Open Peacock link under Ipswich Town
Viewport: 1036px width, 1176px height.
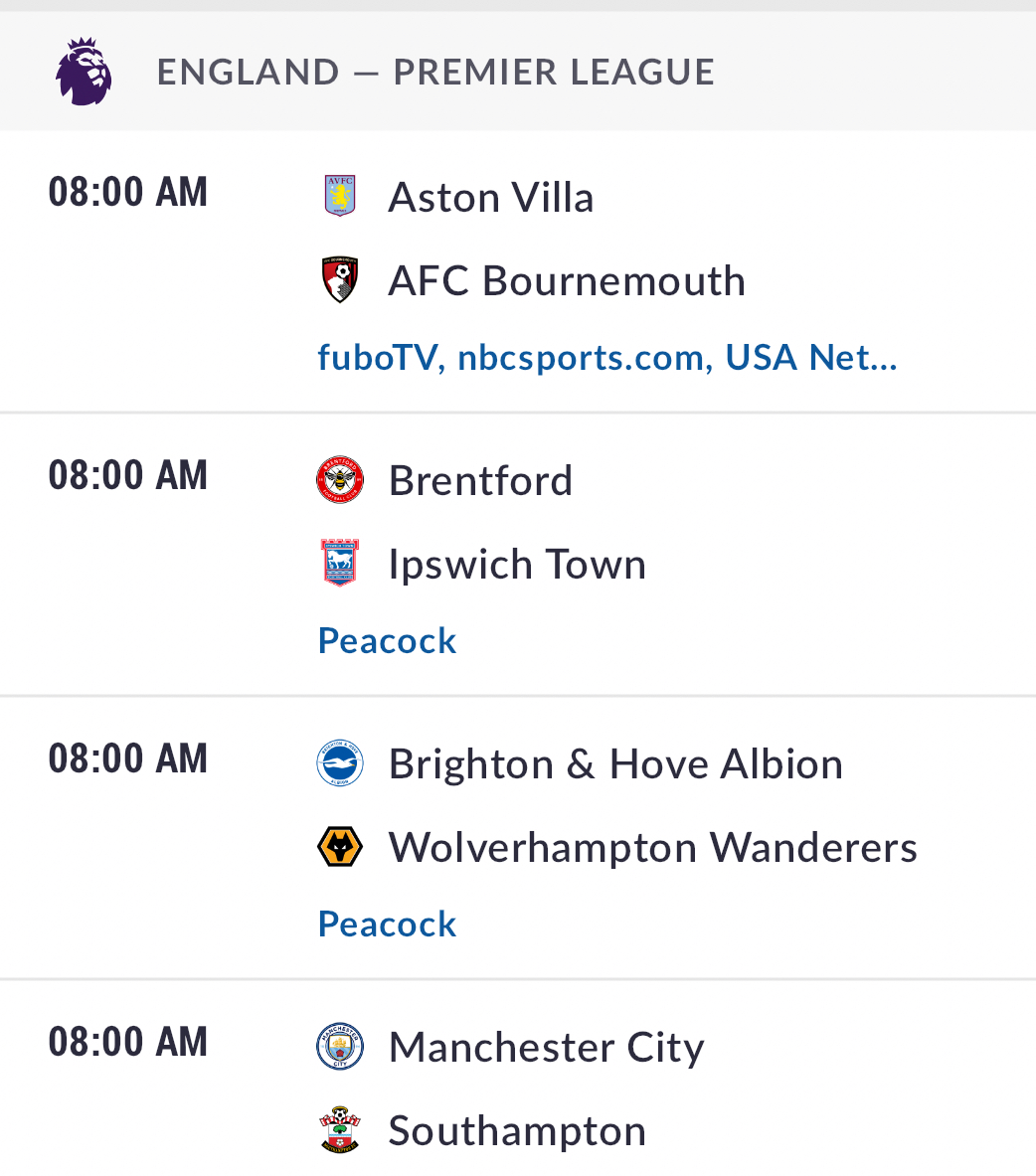pos(387,641)
